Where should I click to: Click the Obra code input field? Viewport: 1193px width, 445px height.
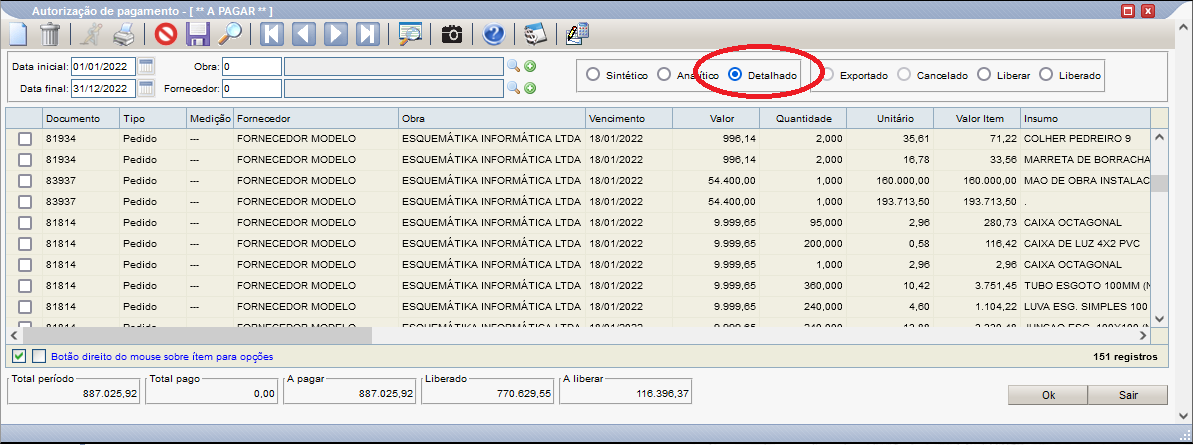coord(252,66)
